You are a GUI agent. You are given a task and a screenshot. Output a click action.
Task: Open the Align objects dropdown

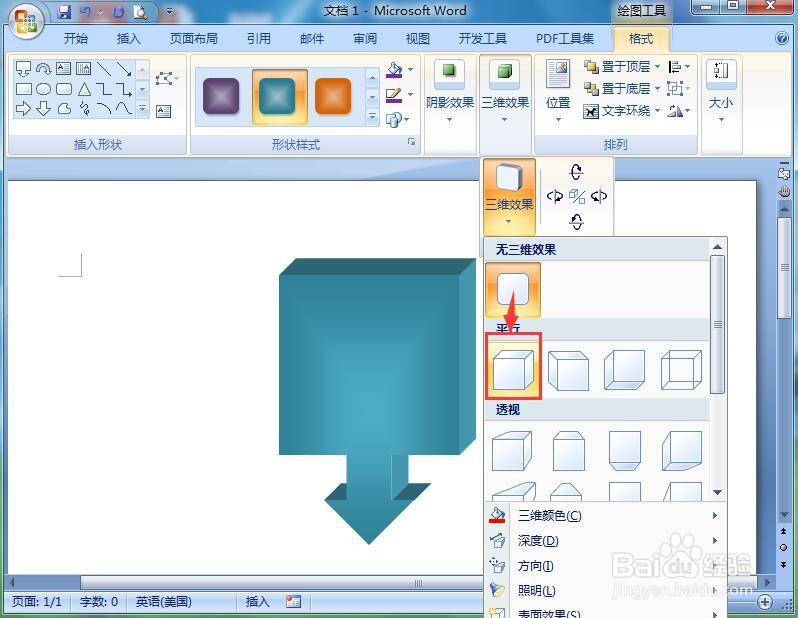pos(679,66)
